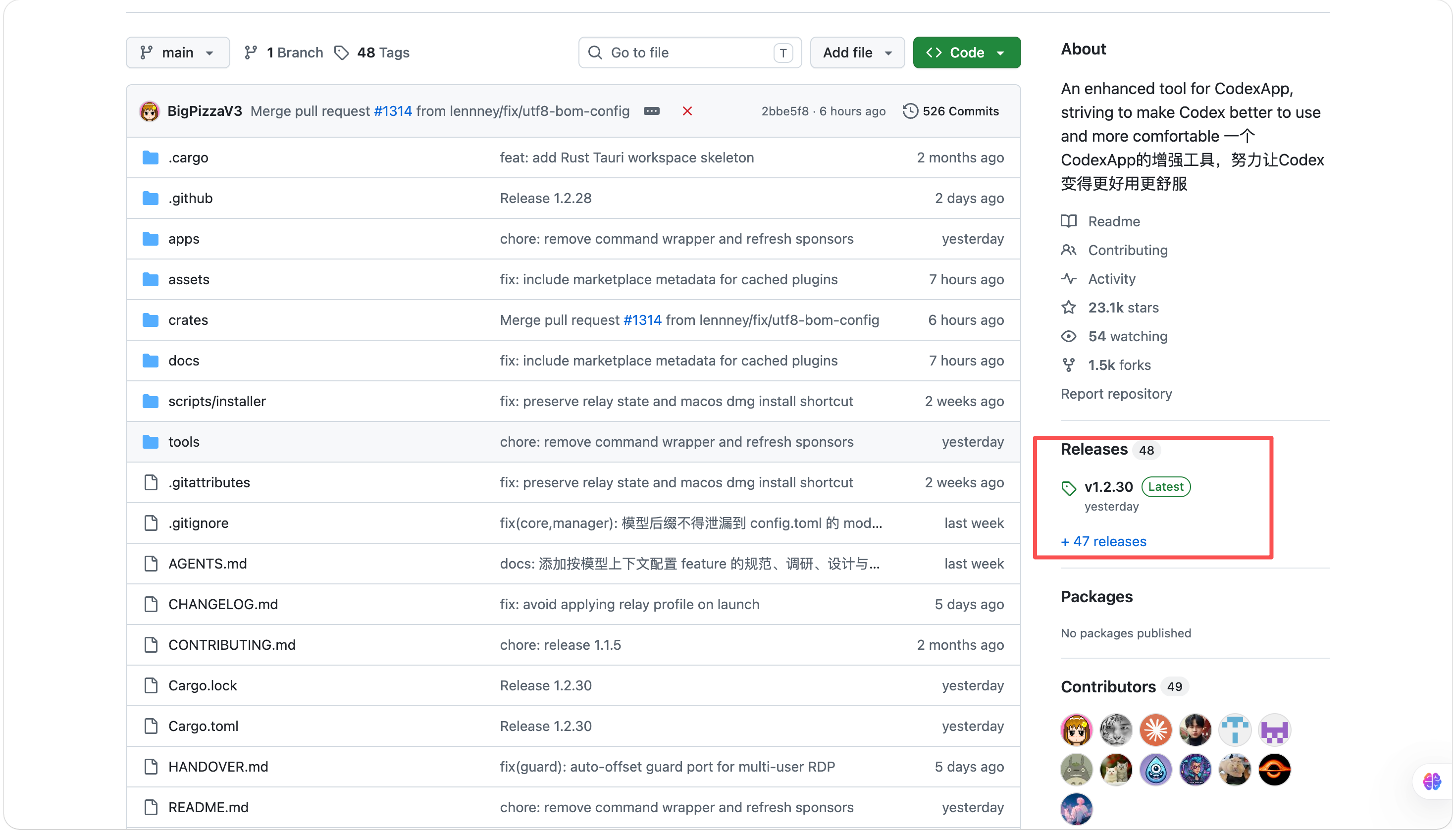Click the brain extension icon at right edge
This screenshot has height=833, width=1456.
[x=1432, y=781]
